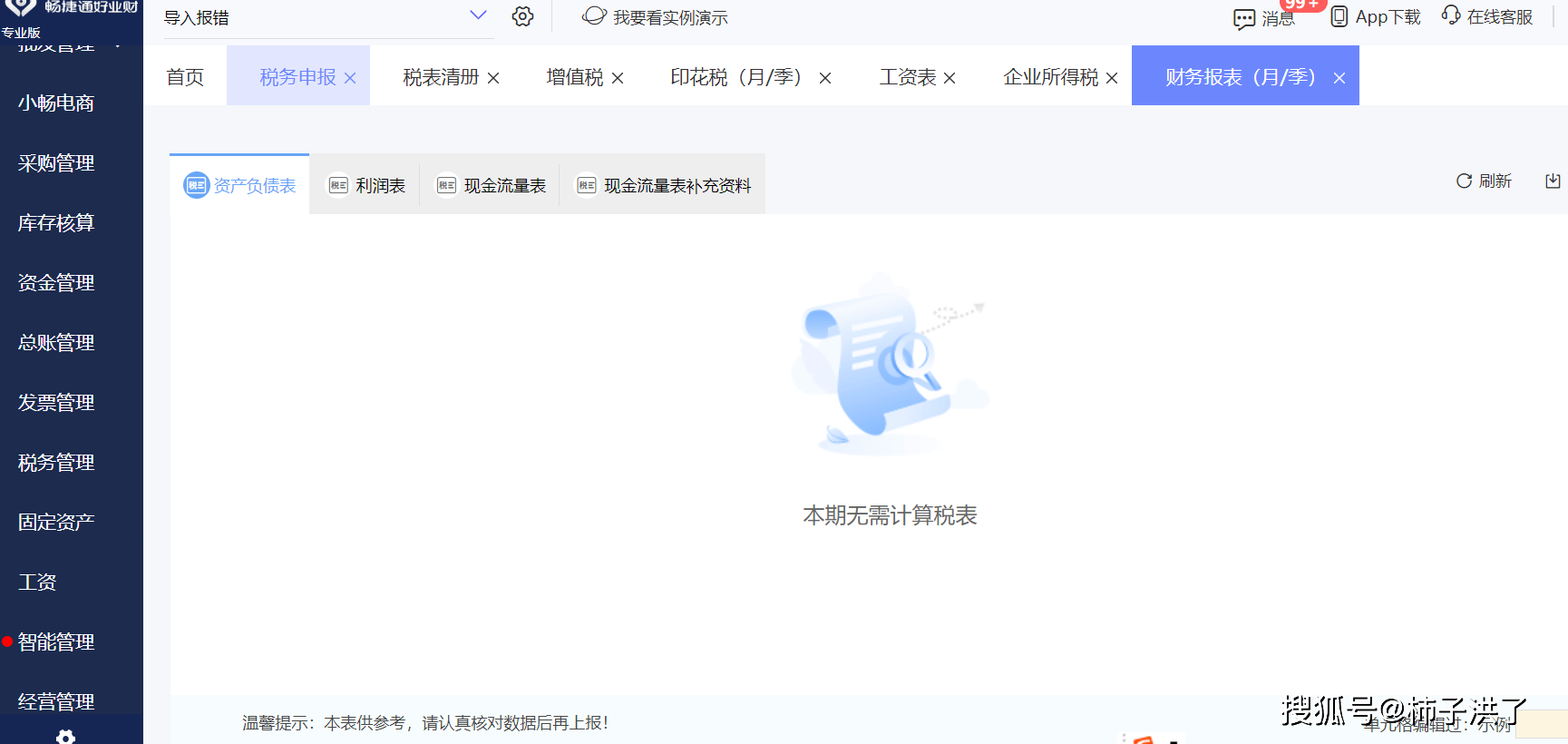Open 税务管理 in the sidebar
This screenshot has height=744, width=1568.
pos(56,463)
